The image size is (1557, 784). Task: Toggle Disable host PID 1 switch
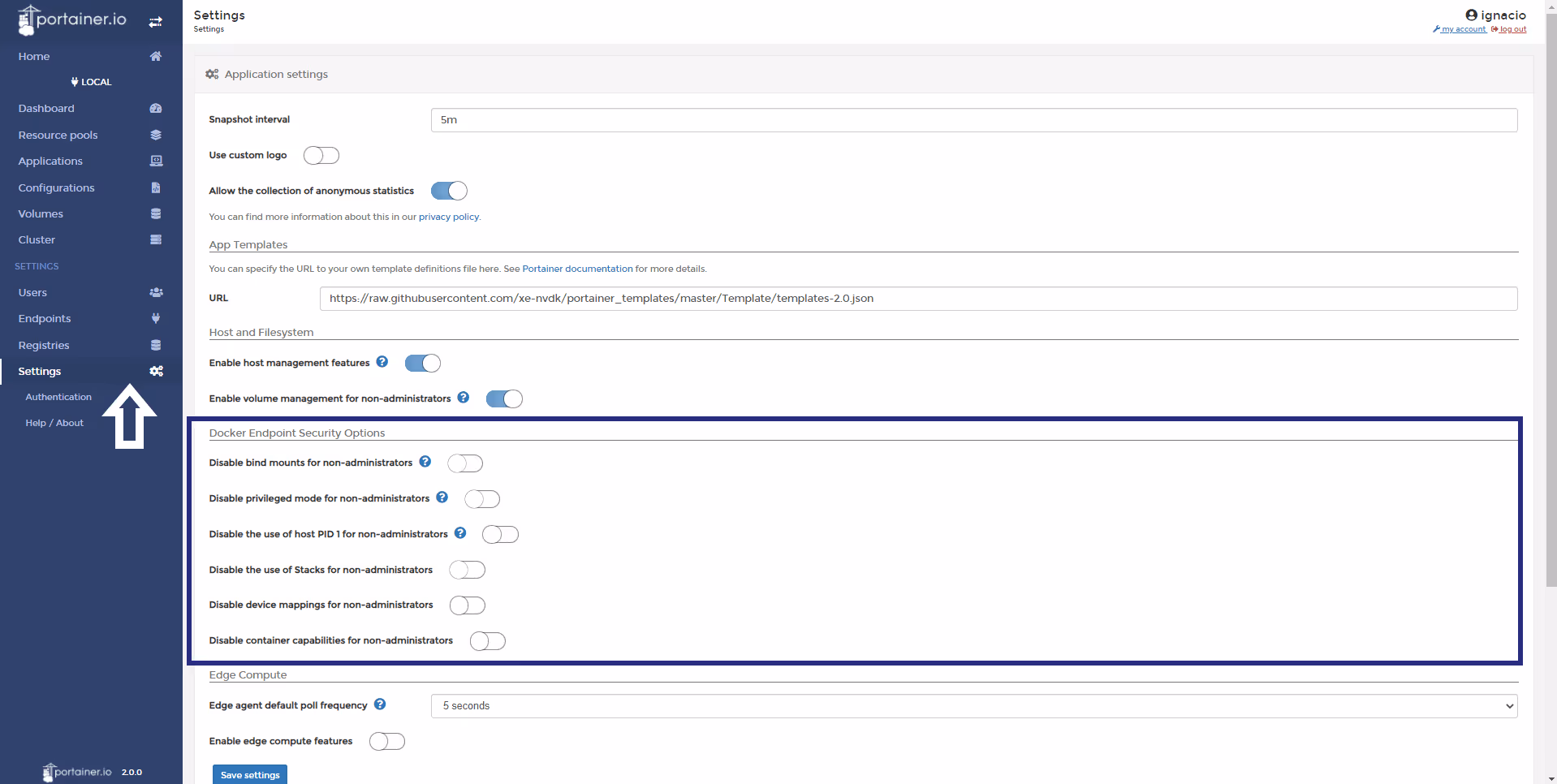click(x=500, y=534)
